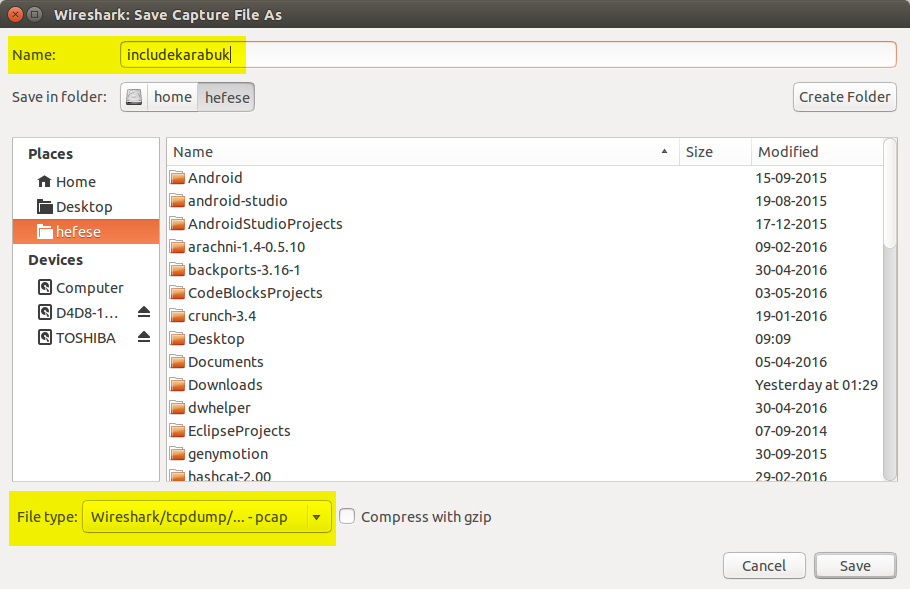Viewport: 910px width, 589px height.
Task: Eject the D4D8-1... device
Action: pyautogui.click(x=144, y=313)
